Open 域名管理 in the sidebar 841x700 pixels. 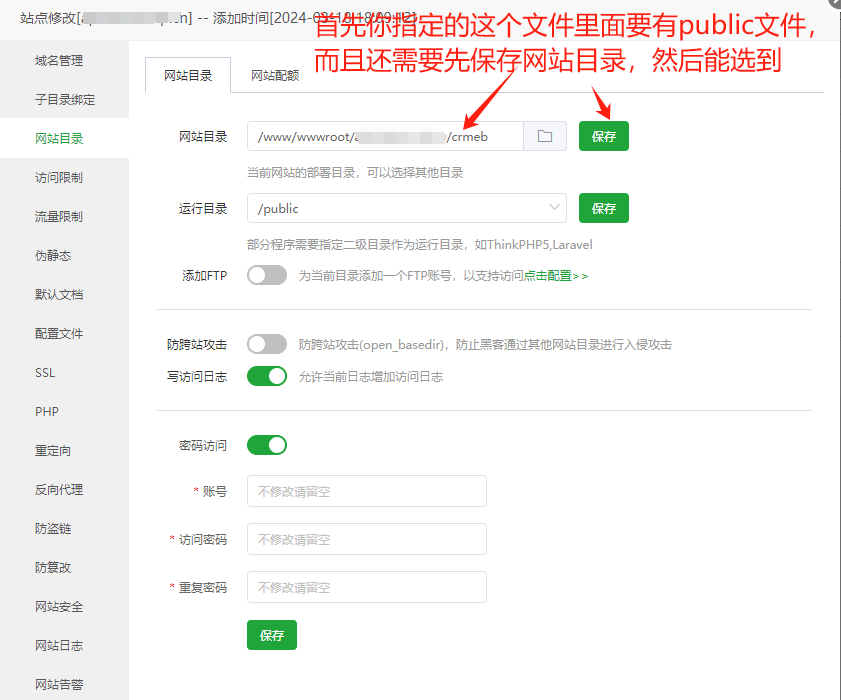[x=59, y=61]
